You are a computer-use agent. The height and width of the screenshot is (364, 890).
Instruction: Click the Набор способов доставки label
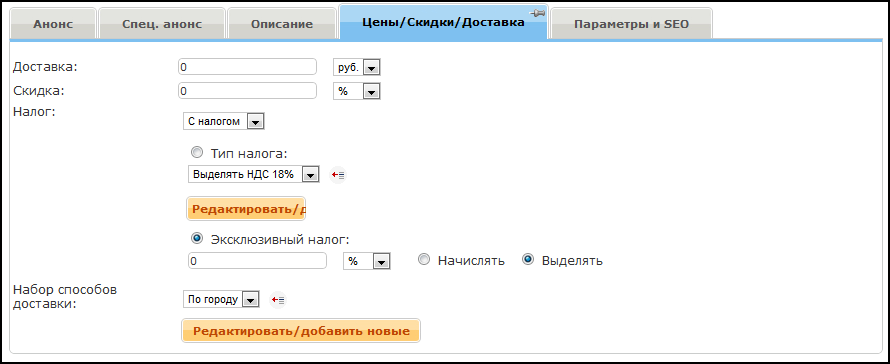pyautogui.click(x=65, y=296)
